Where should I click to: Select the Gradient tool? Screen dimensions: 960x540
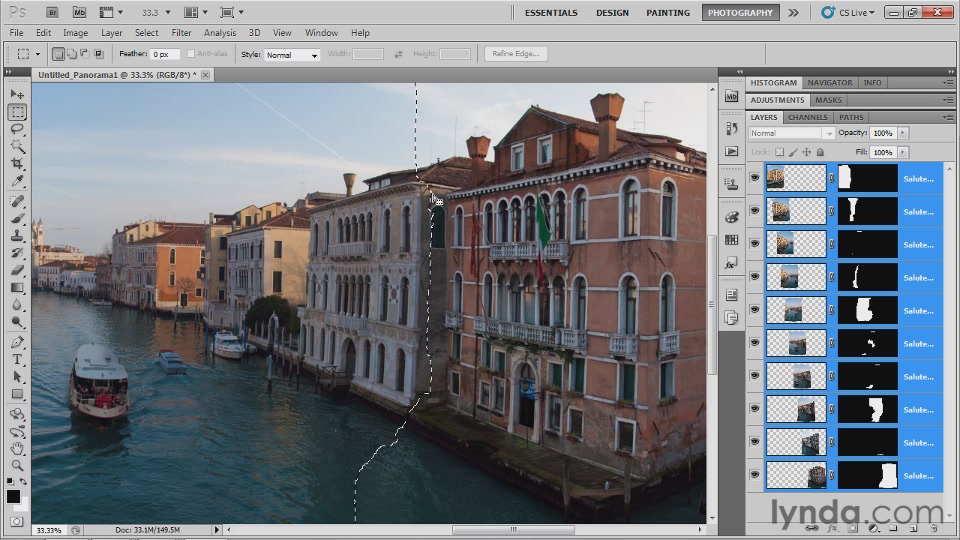[x=17, y=287]
